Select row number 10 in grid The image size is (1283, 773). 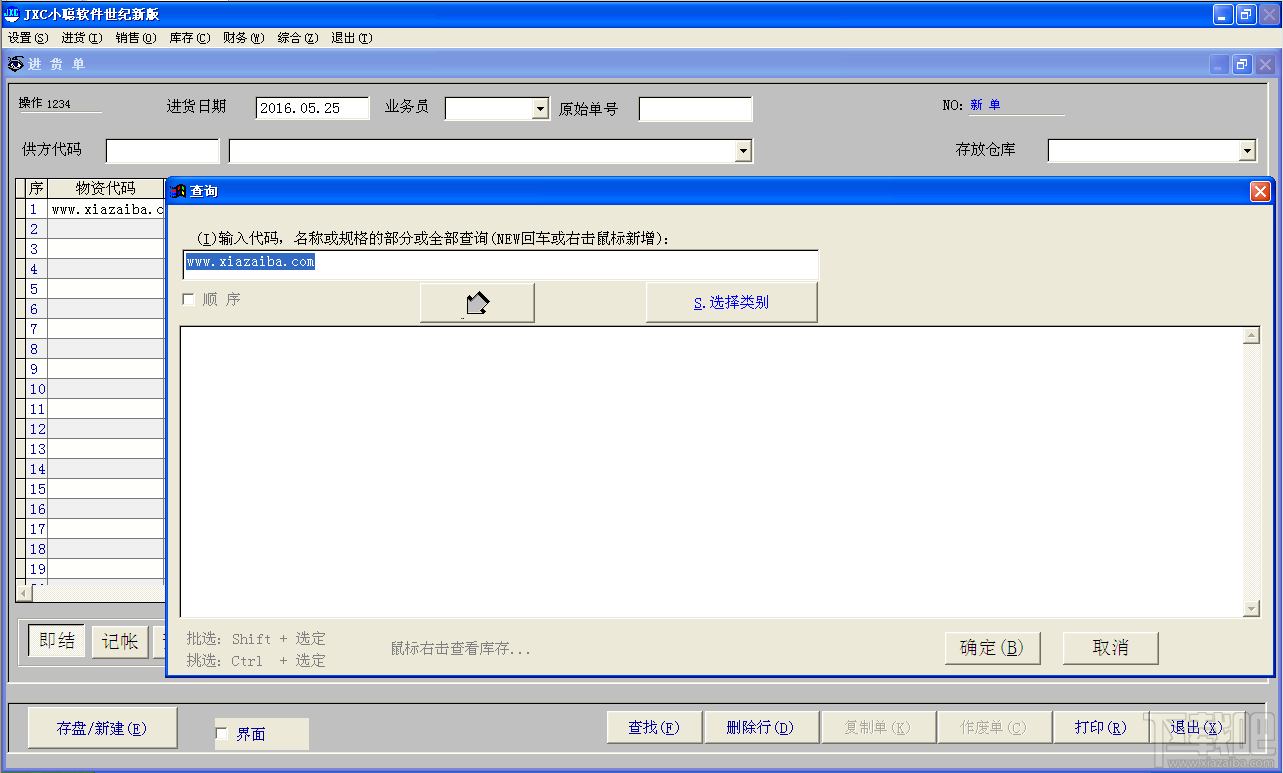point(37,389)
